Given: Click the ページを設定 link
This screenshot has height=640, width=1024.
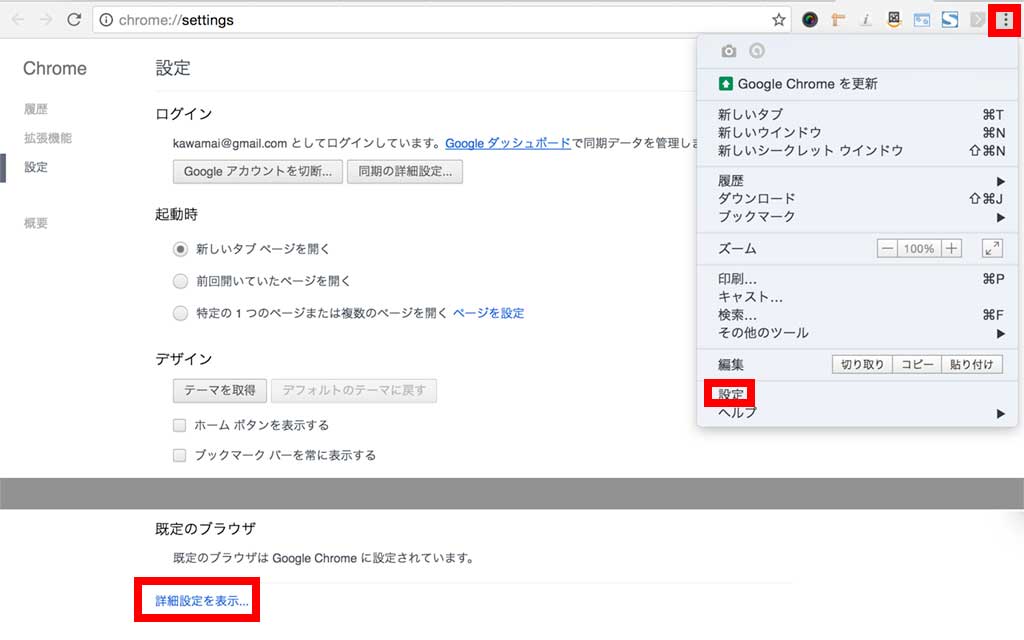Looking at the screenshot, I should point(488,313).
